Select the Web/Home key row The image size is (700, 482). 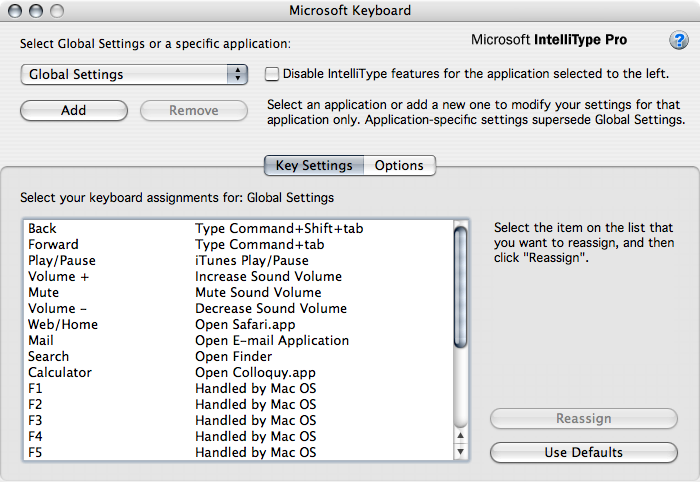tap(239, 324)
